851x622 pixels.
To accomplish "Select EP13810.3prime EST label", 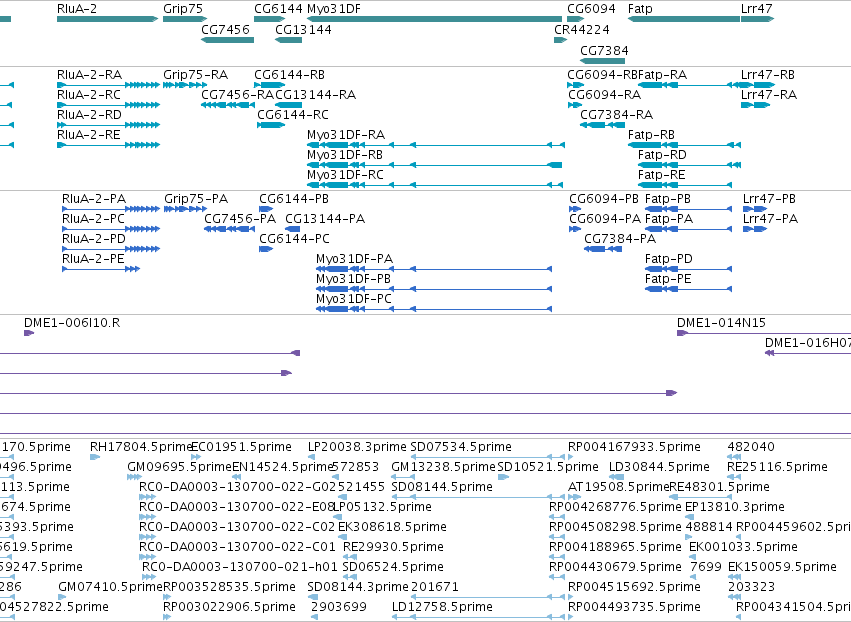I will pos(735,507).
